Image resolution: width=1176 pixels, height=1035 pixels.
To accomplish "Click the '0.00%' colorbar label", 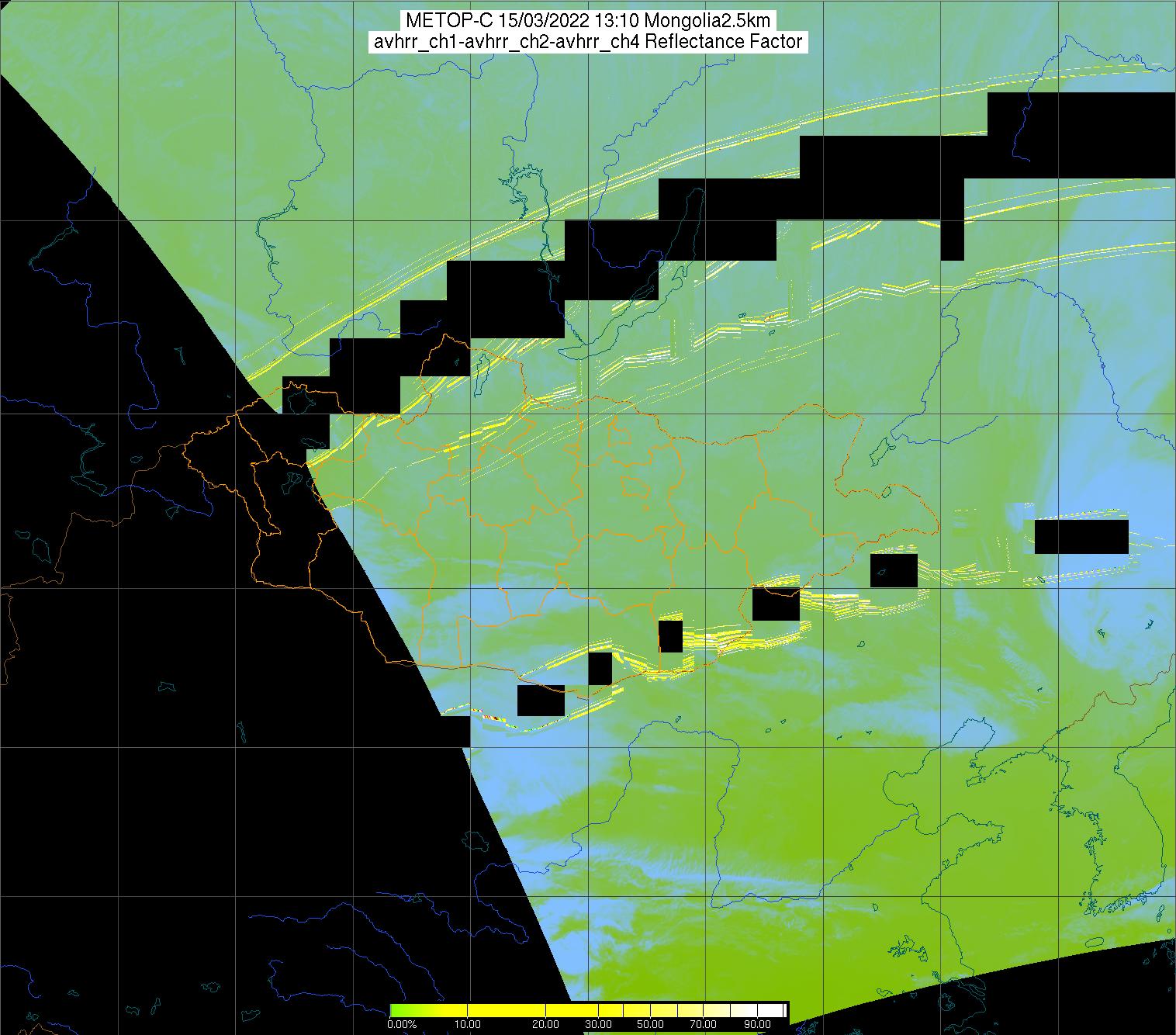I will (401, 1024).
